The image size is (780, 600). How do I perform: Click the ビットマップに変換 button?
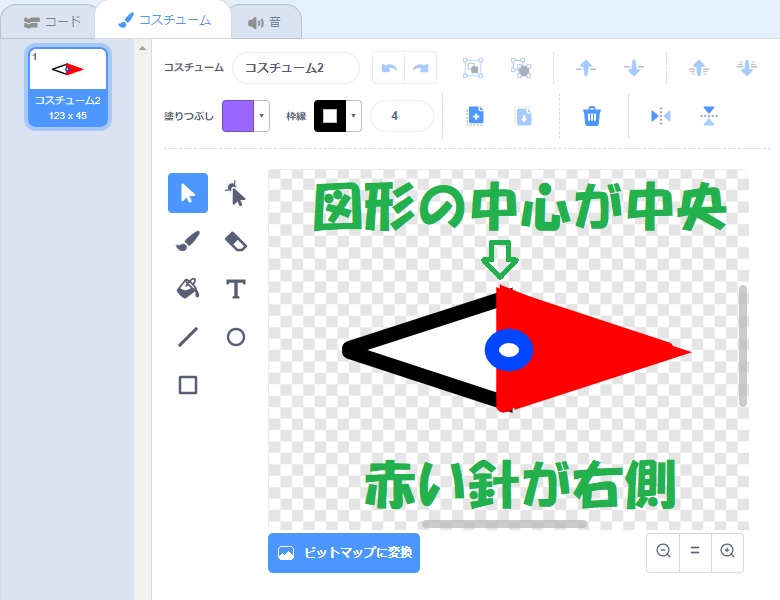point(344,553)
